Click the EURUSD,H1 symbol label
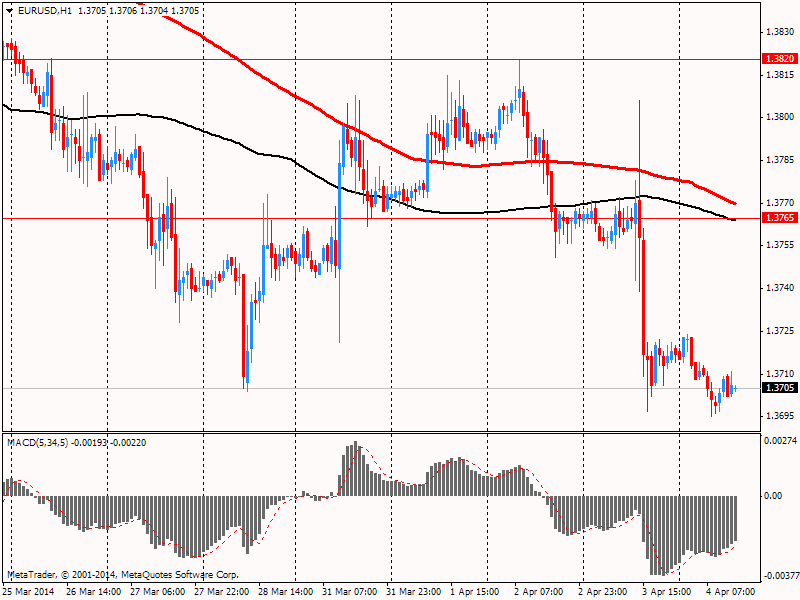Viewport: 800px width, 600px height. [45, 11]
